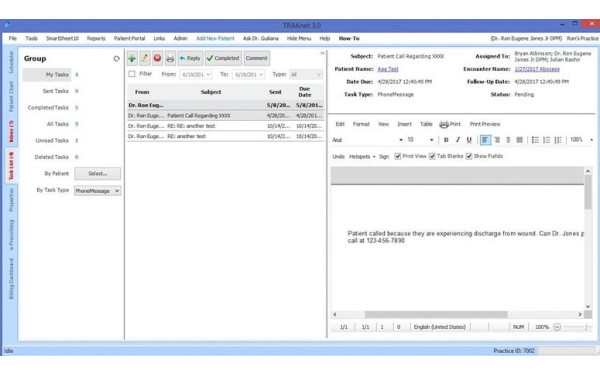Click the red delete task icon
The width and height of the screenshot is (600, 375).
[x=157, y=58]
